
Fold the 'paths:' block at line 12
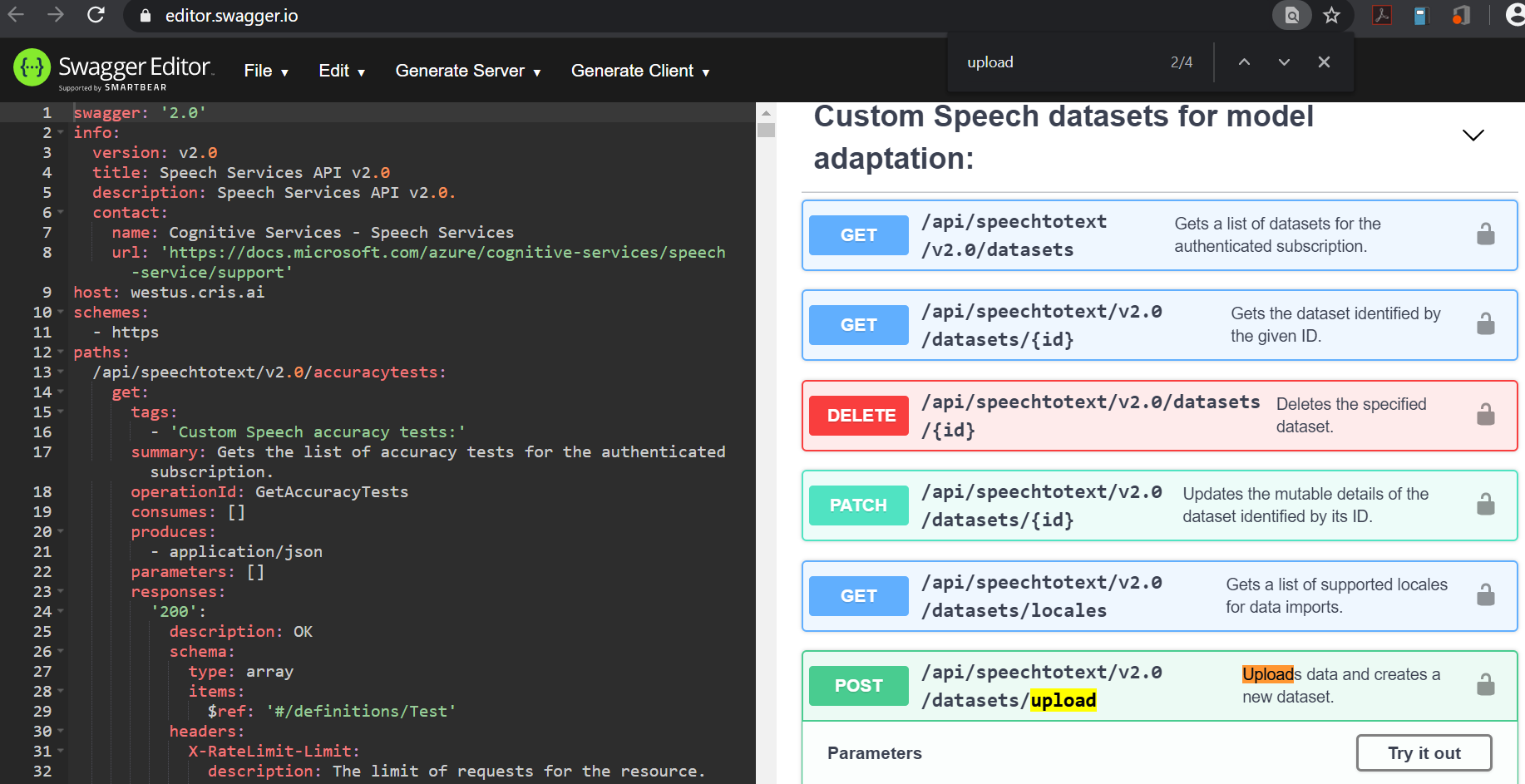click(x=61, y=353)
